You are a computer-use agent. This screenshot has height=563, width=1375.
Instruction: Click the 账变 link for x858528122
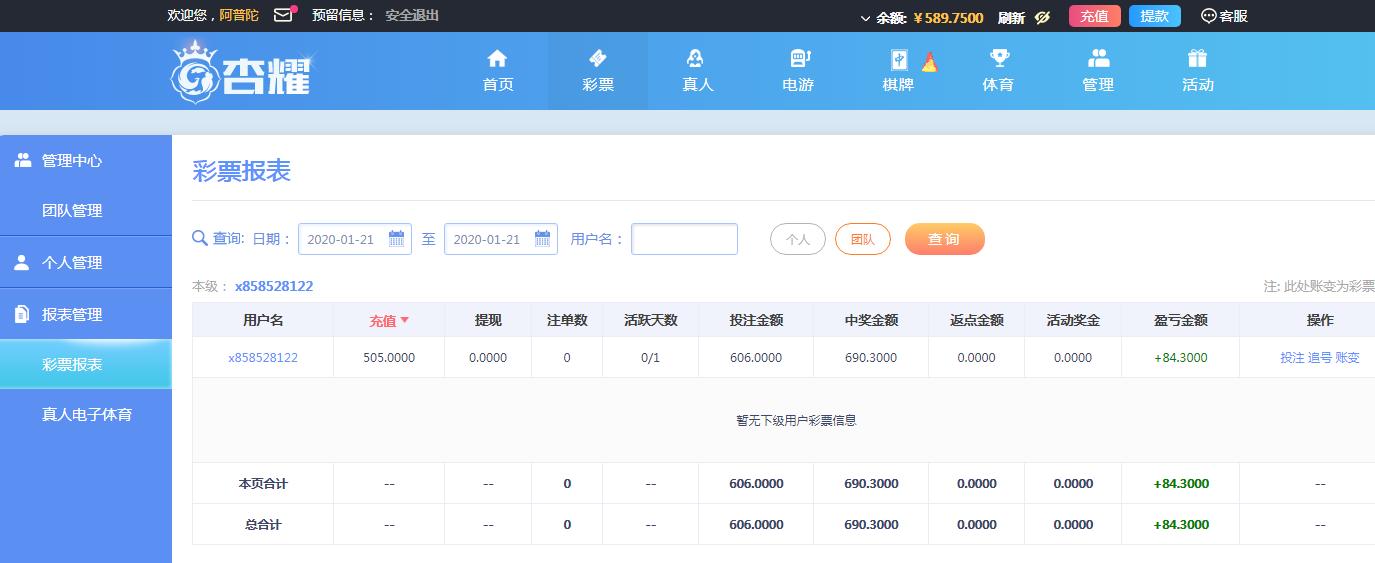click(x=1347, y=357)
